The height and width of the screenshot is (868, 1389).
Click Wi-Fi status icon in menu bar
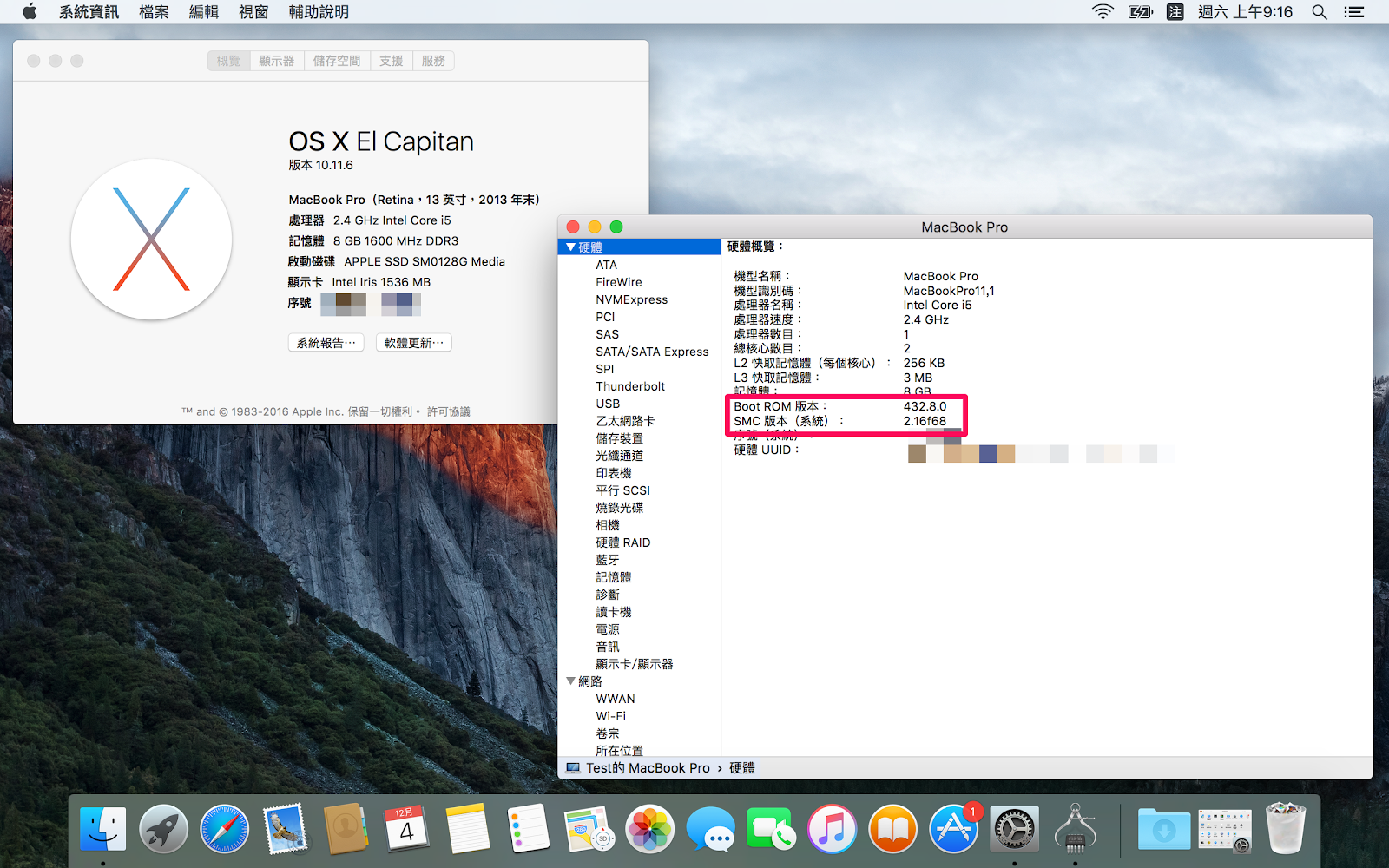click(x=1103, y=11)
